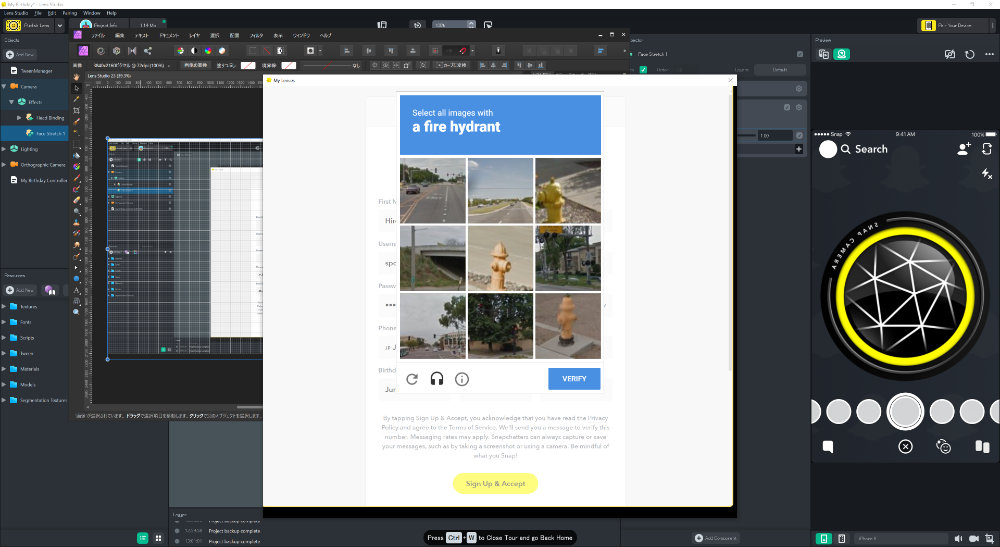
Task: Open the Help menu in Lens Studio
Action: tap(112, 13)
